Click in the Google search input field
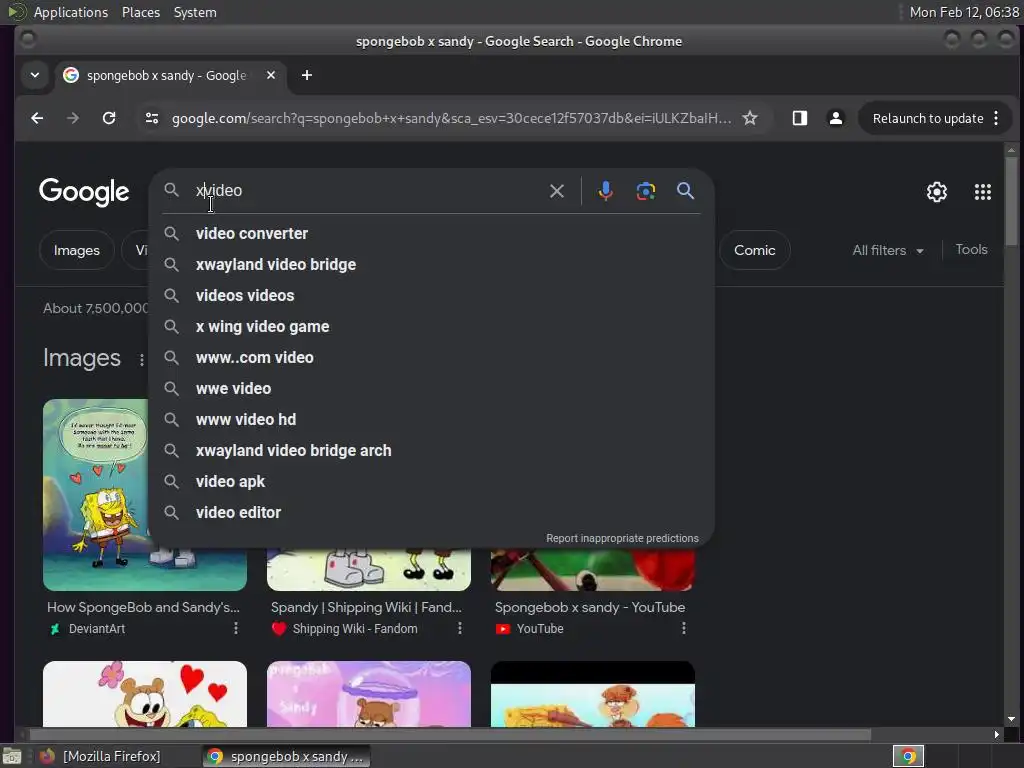Image resolution: width=1024 pixels, height=768 pixels. click(366, 191)
